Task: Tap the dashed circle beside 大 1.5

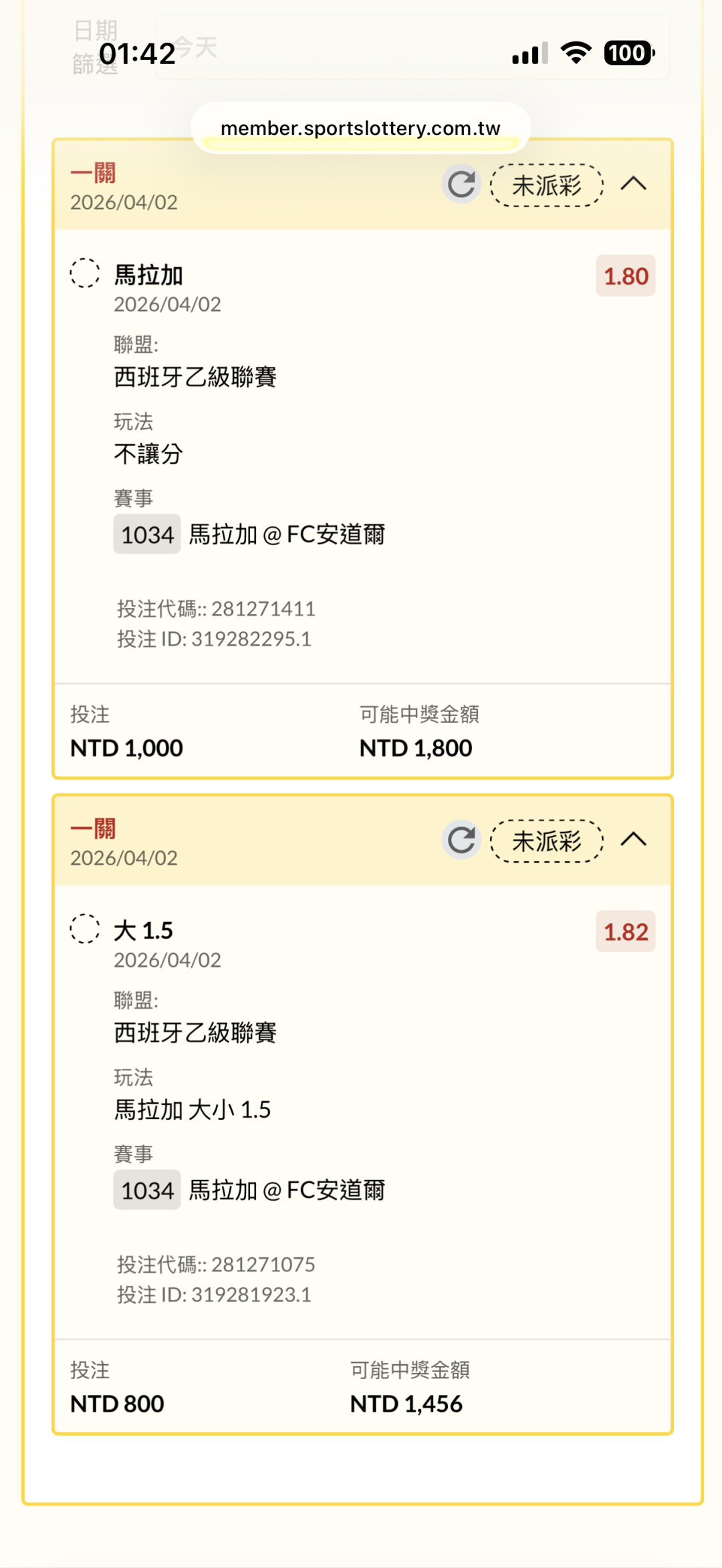Action: click(x=85, y=929)
